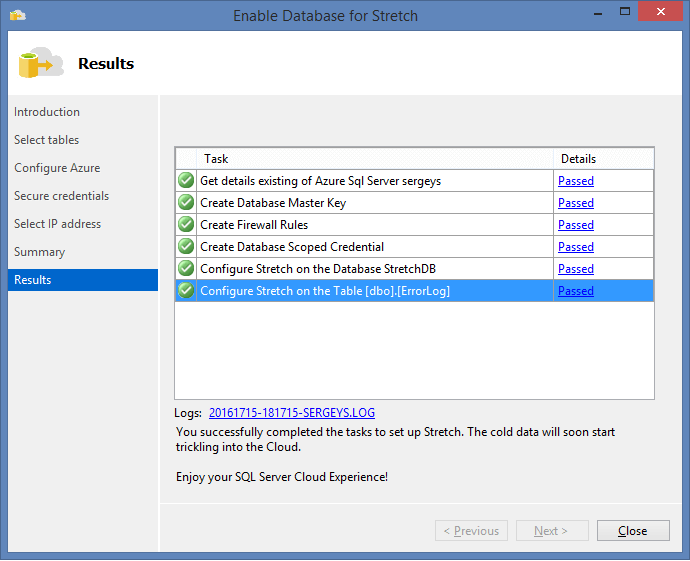Select 'Get details existing of Azure Sql Server sergeys'
The image size is (690, 561).
pos(320,181)
